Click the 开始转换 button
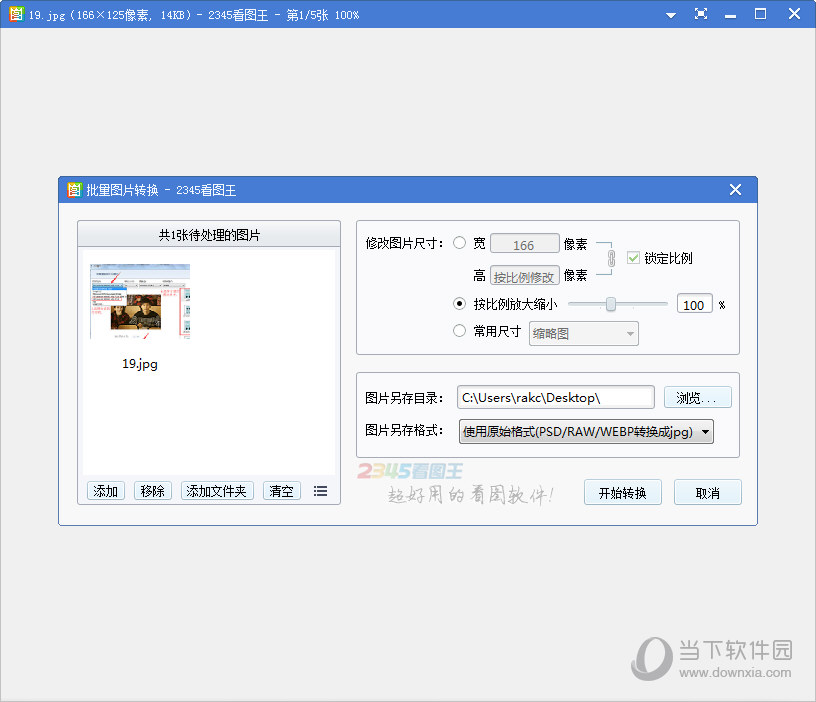Image resolution: width=816 pixels, height=702 pixels. (x=622, y=492)
